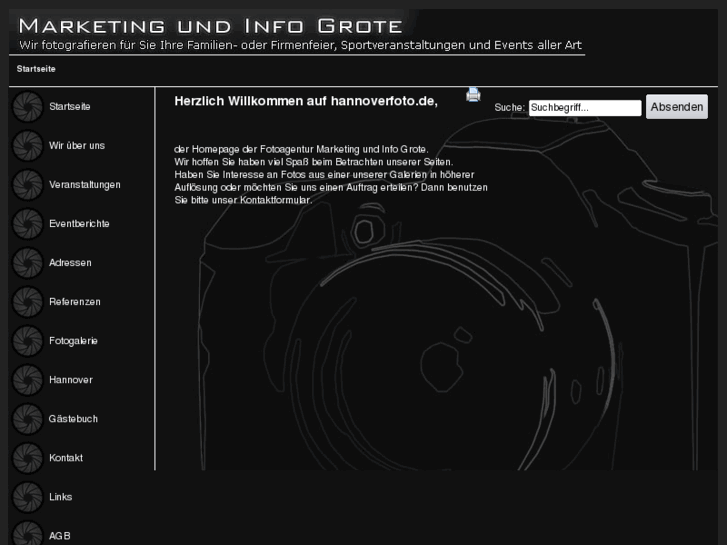The width and height of the screenshot is (727, 545).
Task: Go to the Veranstaltungen menu entry
Action: point(85,185)
